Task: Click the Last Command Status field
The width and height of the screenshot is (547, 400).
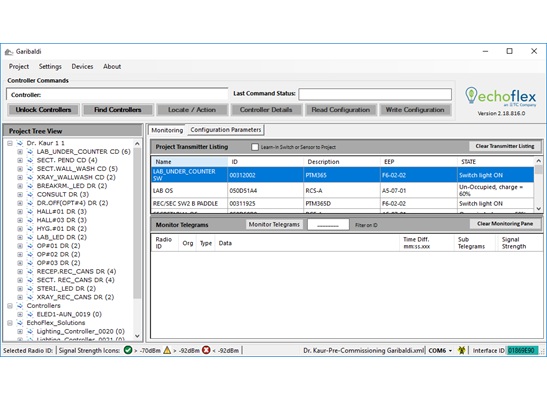Action: 375,94
